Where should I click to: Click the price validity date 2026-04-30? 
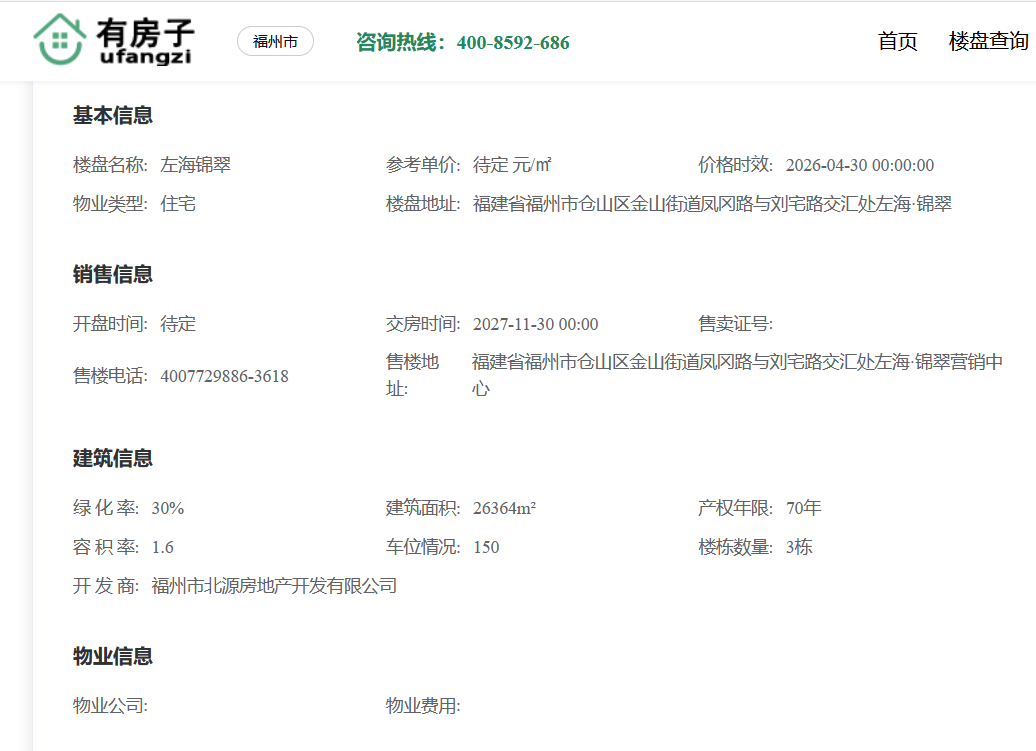pos(860,165)
